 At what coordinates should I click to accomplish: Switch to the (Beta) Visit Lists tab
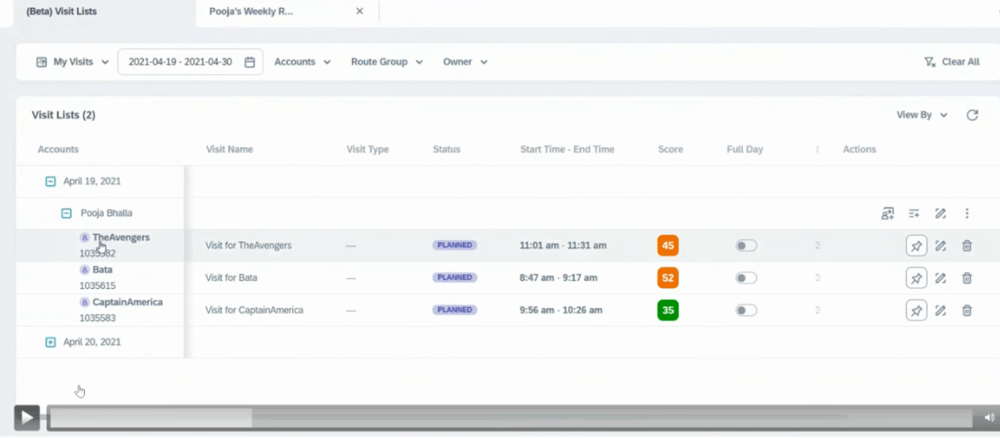click(x=61, y=11)
